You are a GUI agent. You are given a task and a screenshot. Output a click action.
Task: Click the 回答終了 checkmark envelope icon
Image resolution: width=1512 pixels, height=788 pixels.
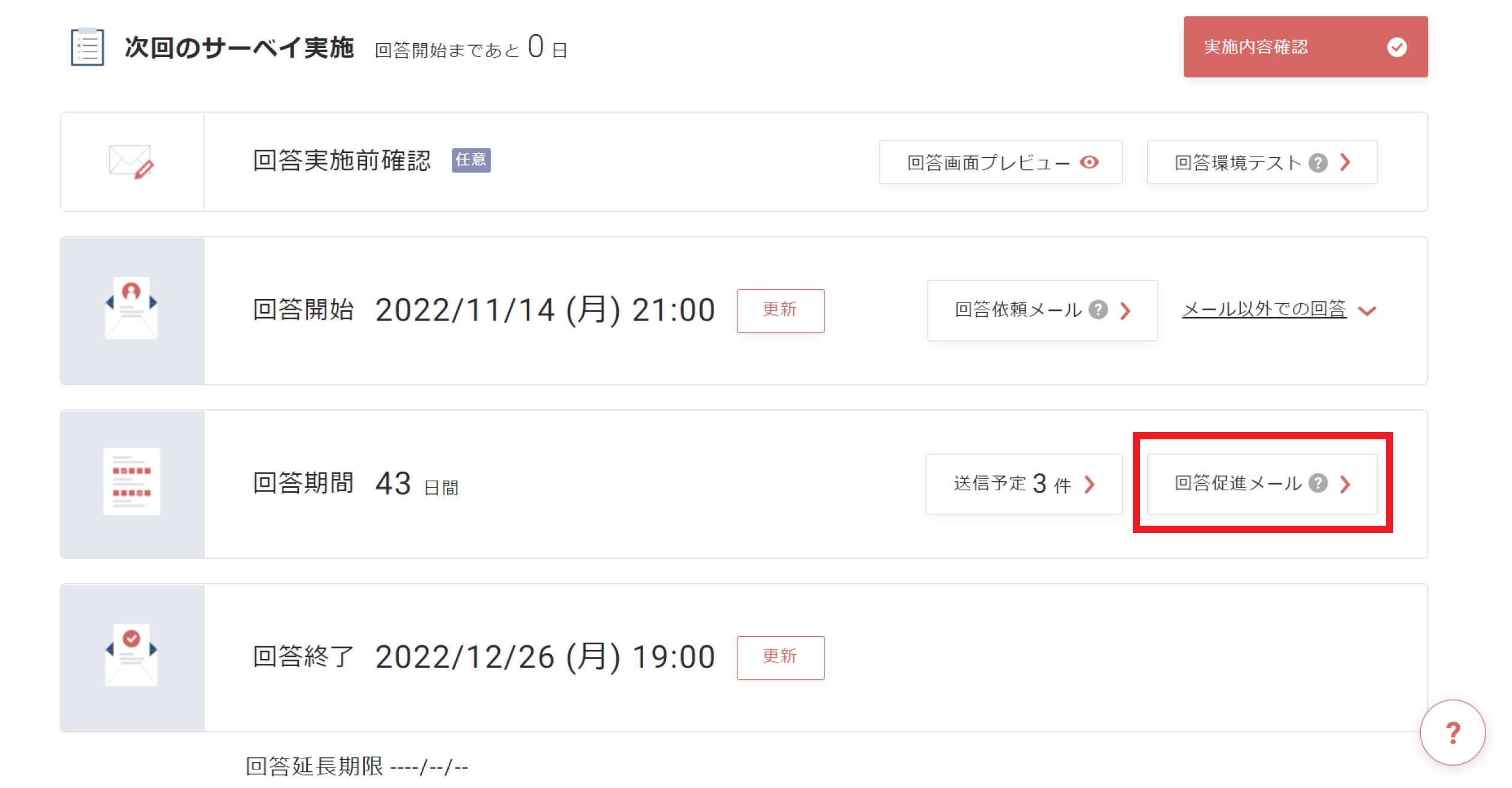coord(131,655)
